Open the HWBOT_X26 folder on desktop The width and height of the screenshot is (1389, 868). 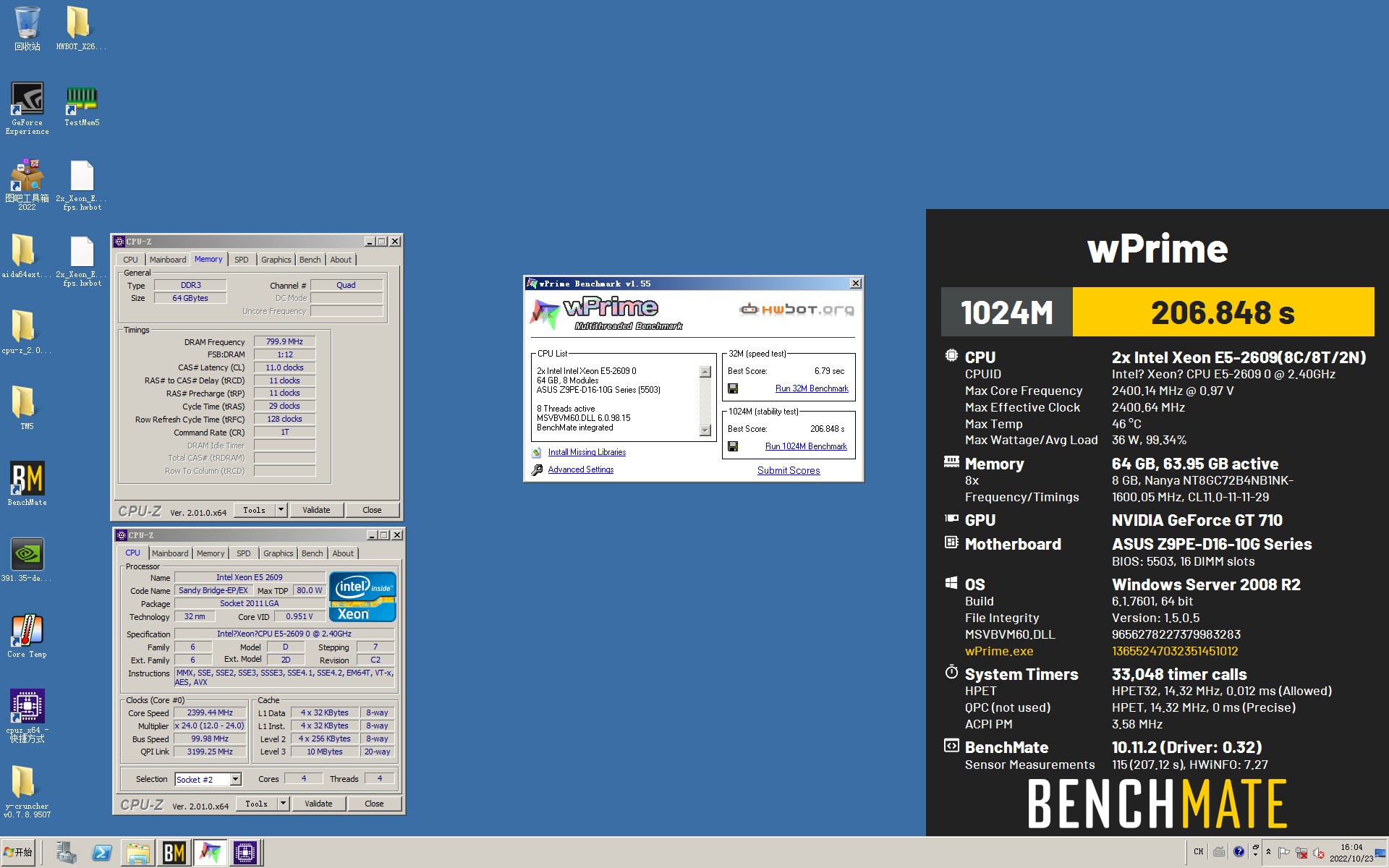tap(80, 27)
